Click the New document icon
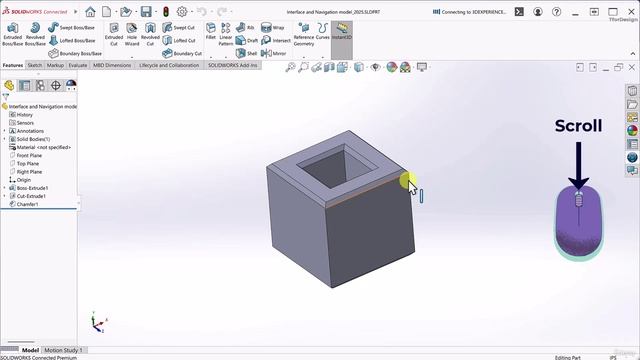Viewport: 640px width, 360px height. click(x=107, y=12)
